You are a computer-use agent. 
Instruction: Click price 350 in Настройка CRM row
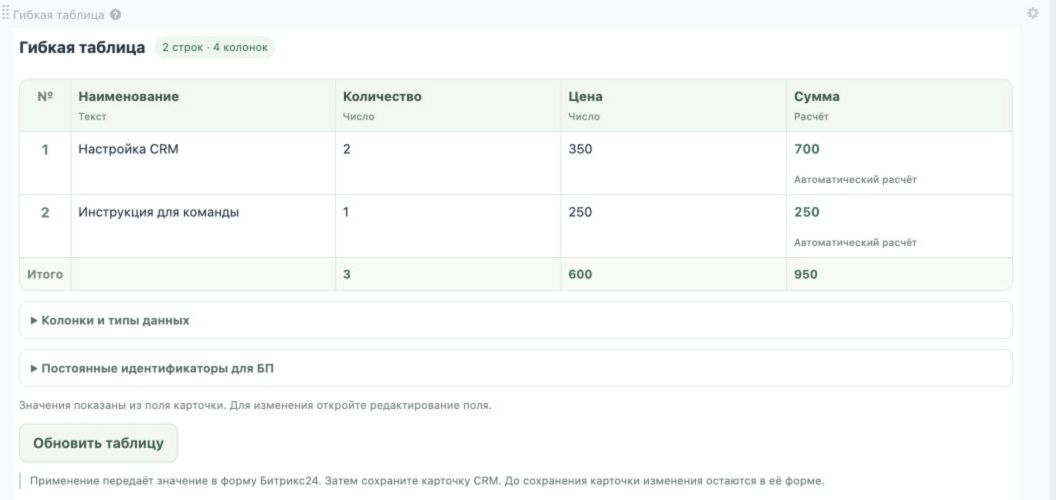[673, 163]
